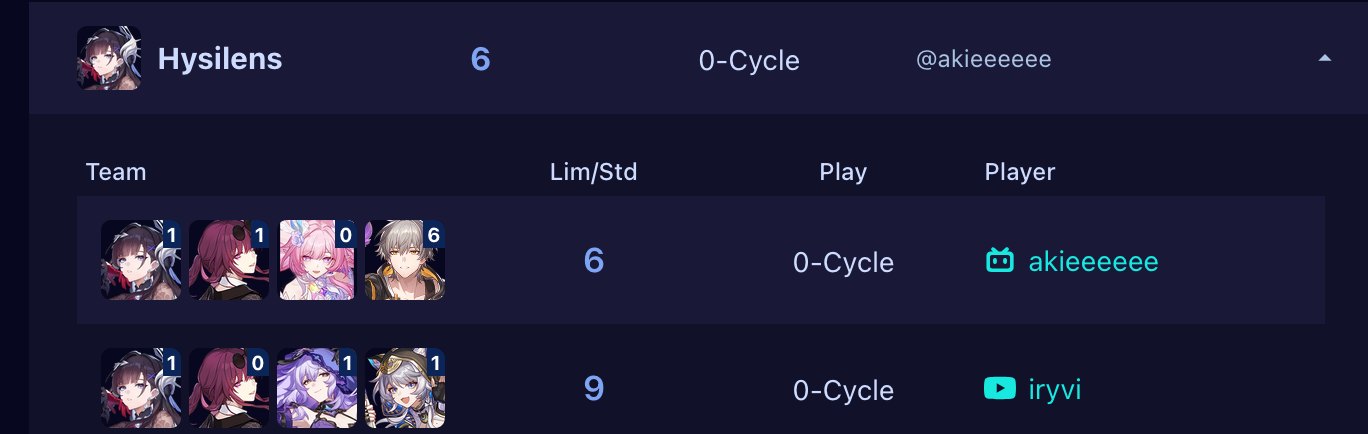Select first character portrait in iryvi team
The image size is (1368, 434).
coord(140,388)
